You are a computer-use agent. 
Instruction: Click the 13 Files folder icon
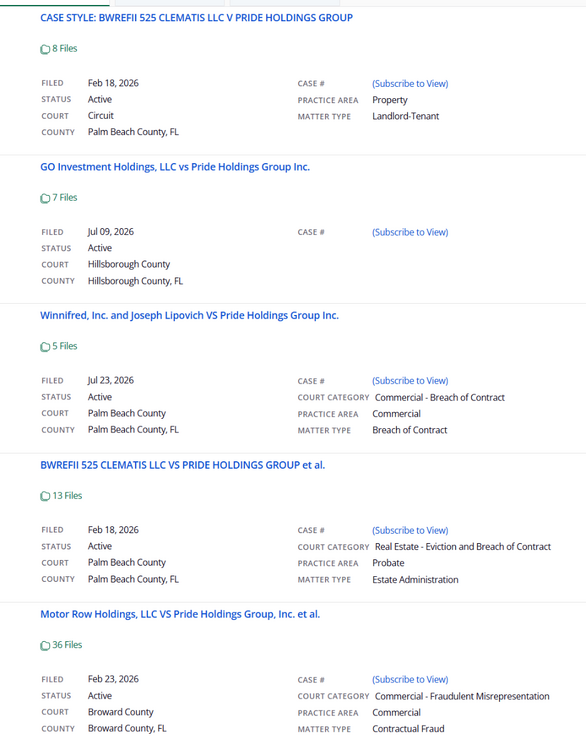(45, 496)
